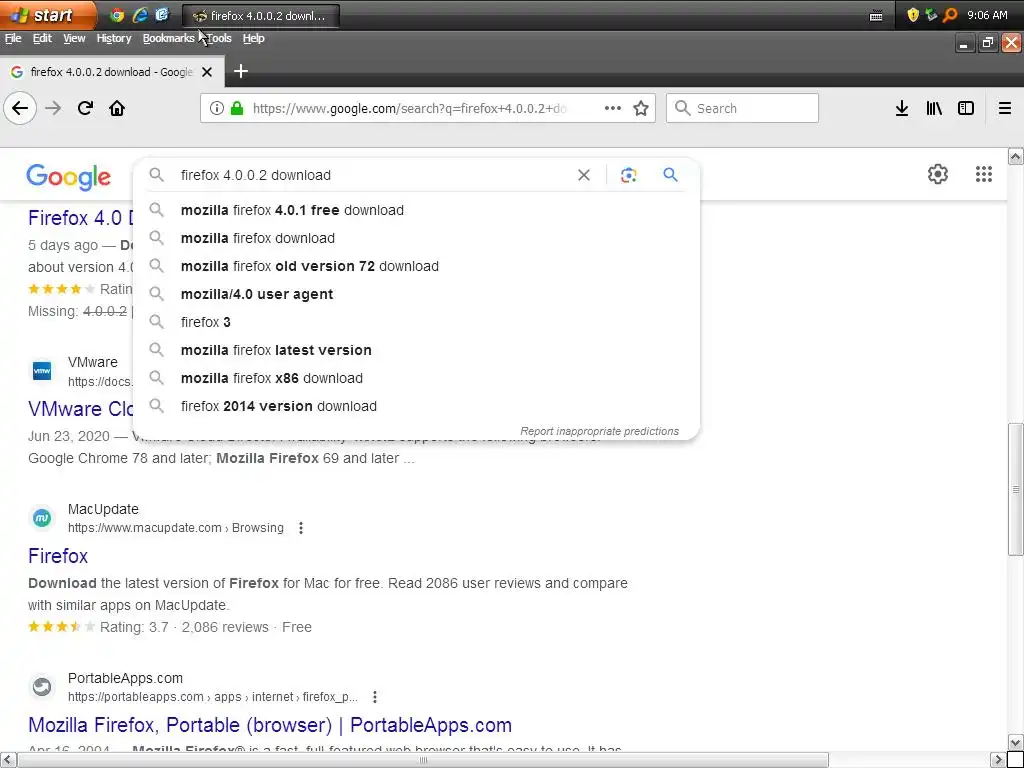The image size is (1024, 768).
Task: Open the Library icon in toolbar
Action: pyautogui.click(x=934, y=108)
